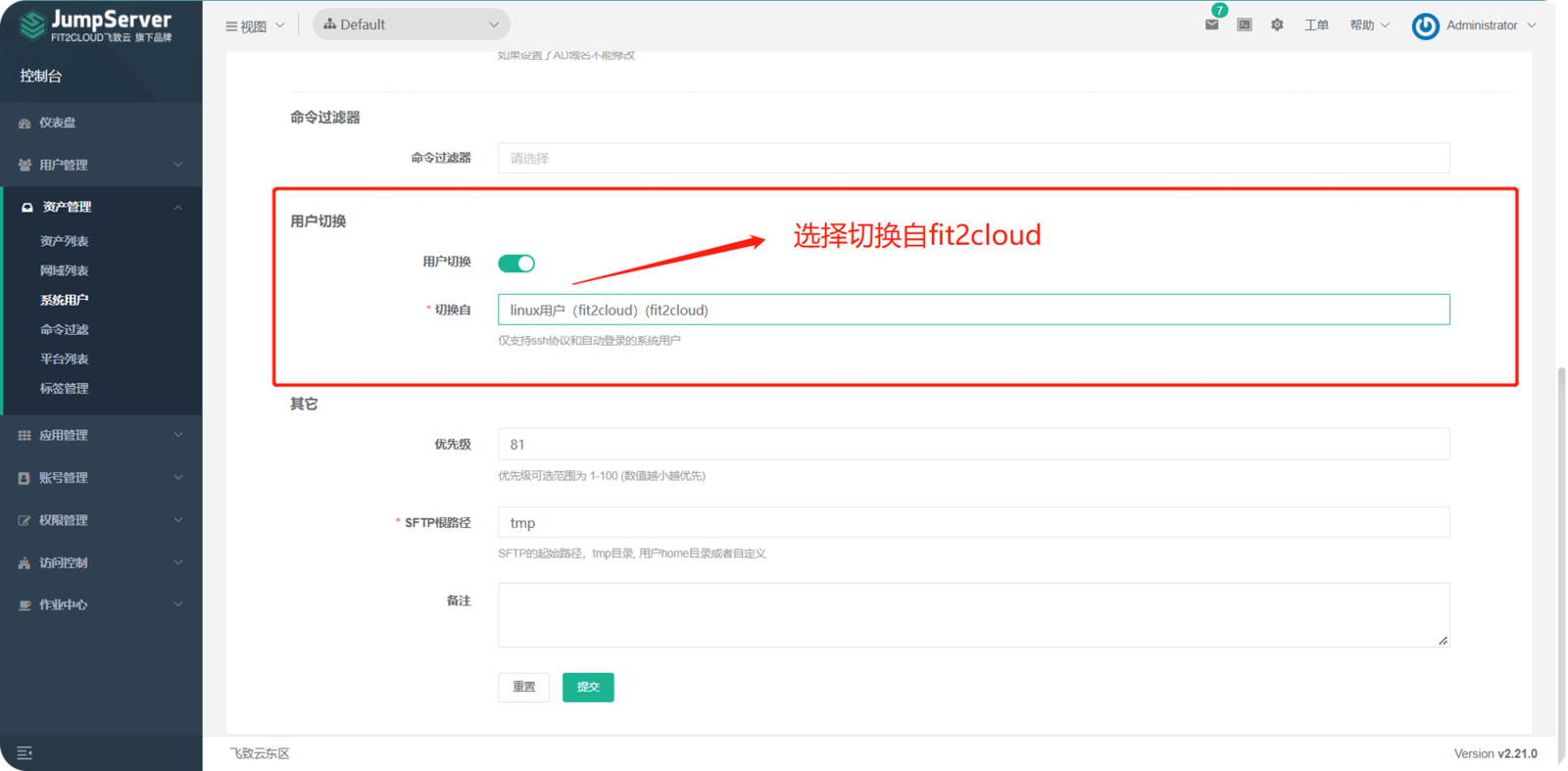Expand the 访问控制 menu chevron
This screenshot has width=1568, height=771.
(178, 562)
